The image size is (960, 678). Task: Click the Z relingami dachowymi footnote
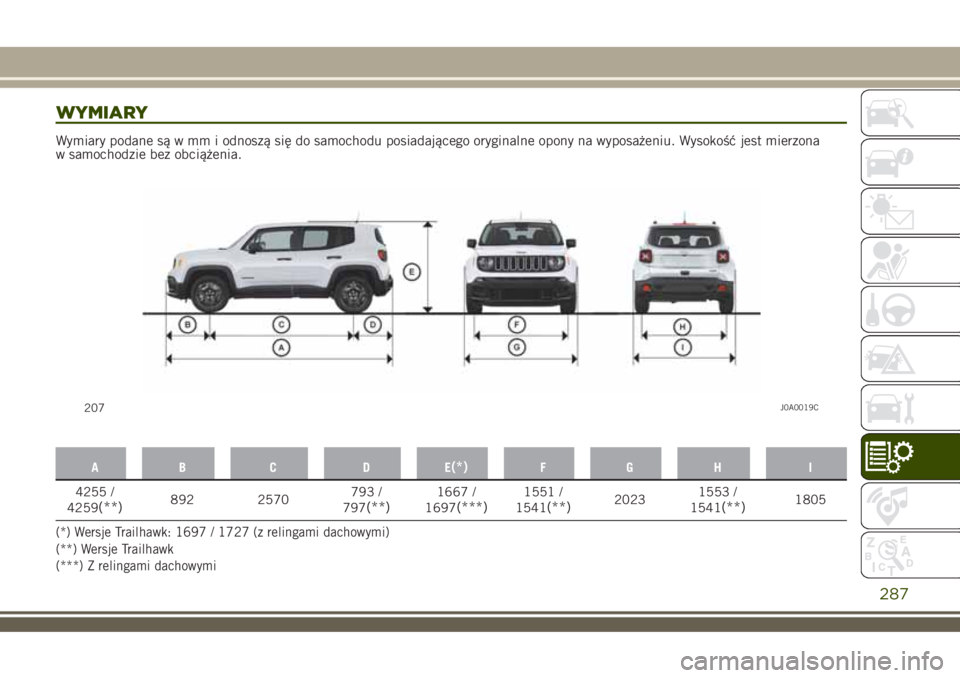click(x=136, y=566)
